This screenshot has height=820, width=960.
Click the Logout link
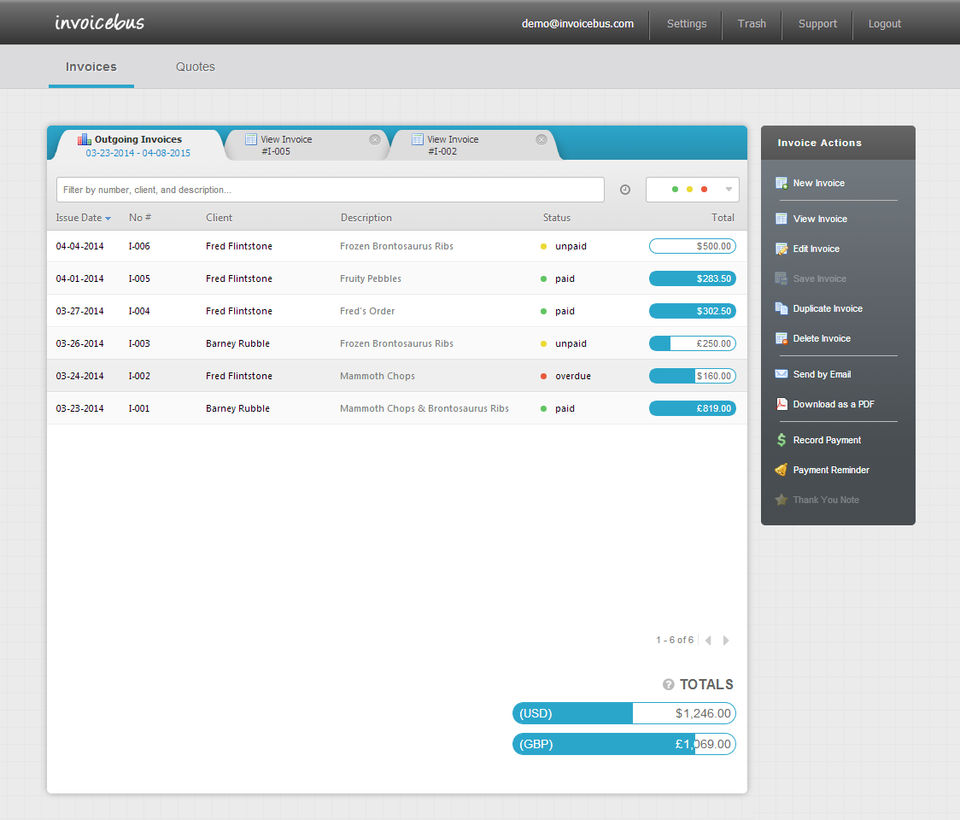[884, 23]
